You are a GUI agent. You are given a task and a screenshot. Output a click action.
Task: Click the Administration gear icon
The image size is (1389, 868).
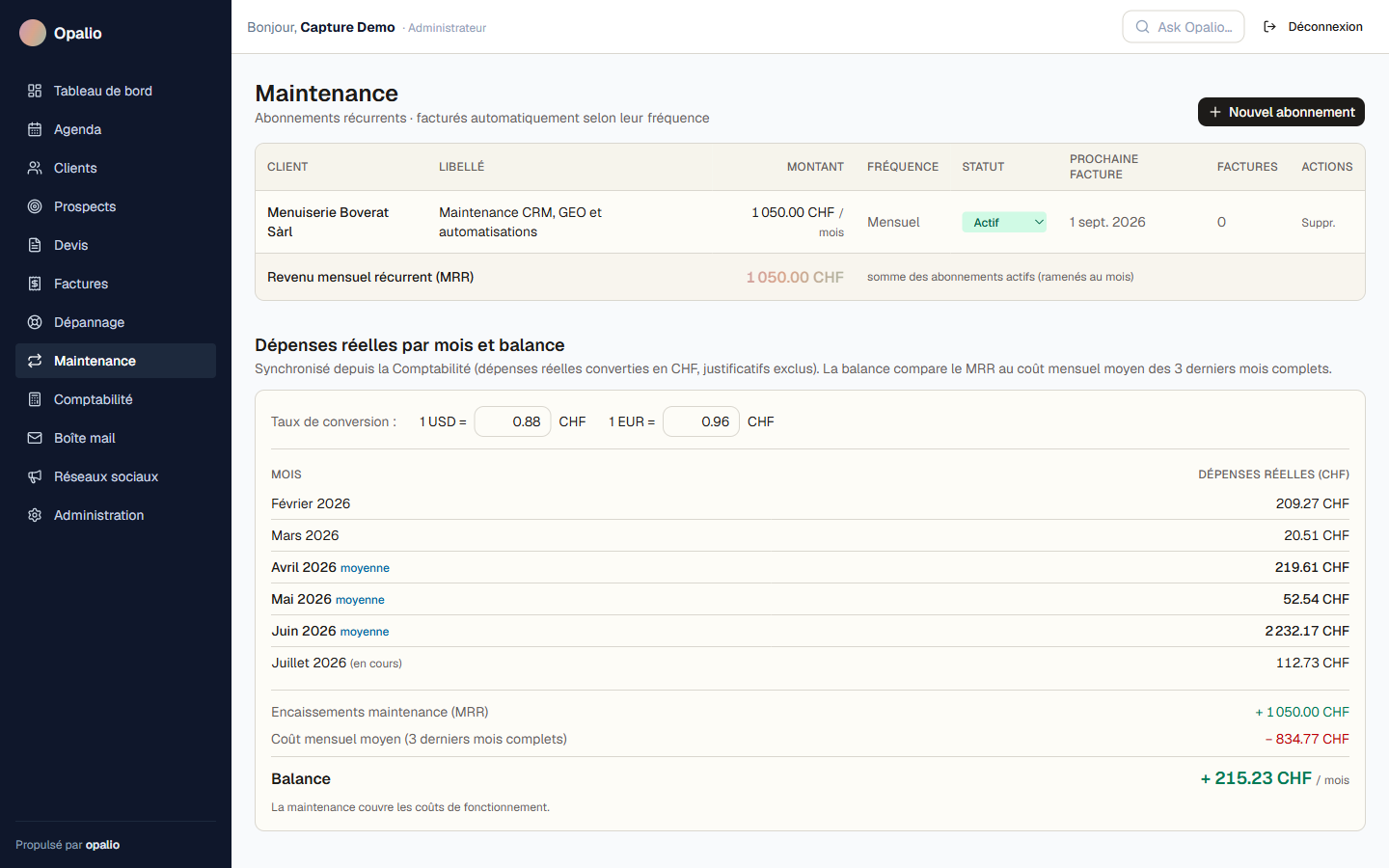[x=35, y=515]
